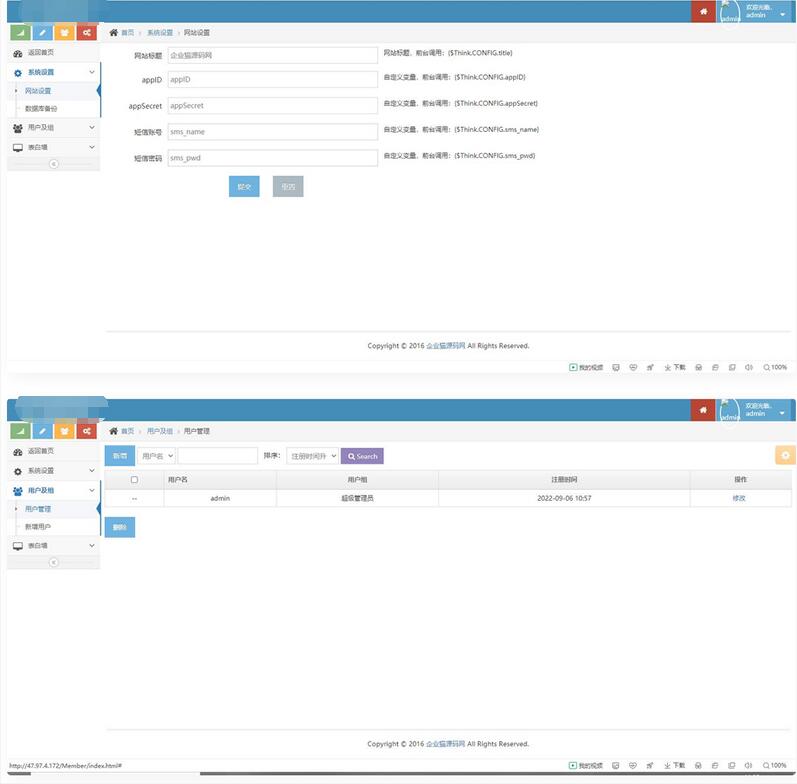This screenshot has height=784, width=797.
Task: Click the blue pencil shortcut icon on the user management page
Action: coord(42,431)
